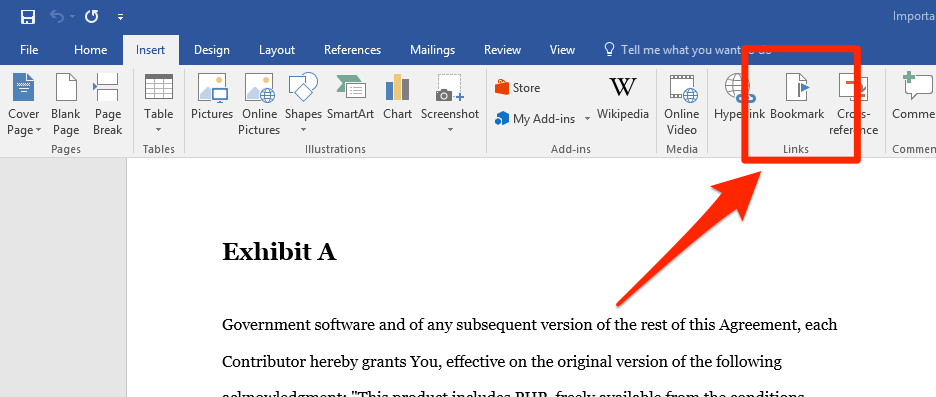Image resolution: width=936 pixels, height=397 pixels.
Task: Expand the Screenshot dropdown arrow
Action: click(449, 130)
